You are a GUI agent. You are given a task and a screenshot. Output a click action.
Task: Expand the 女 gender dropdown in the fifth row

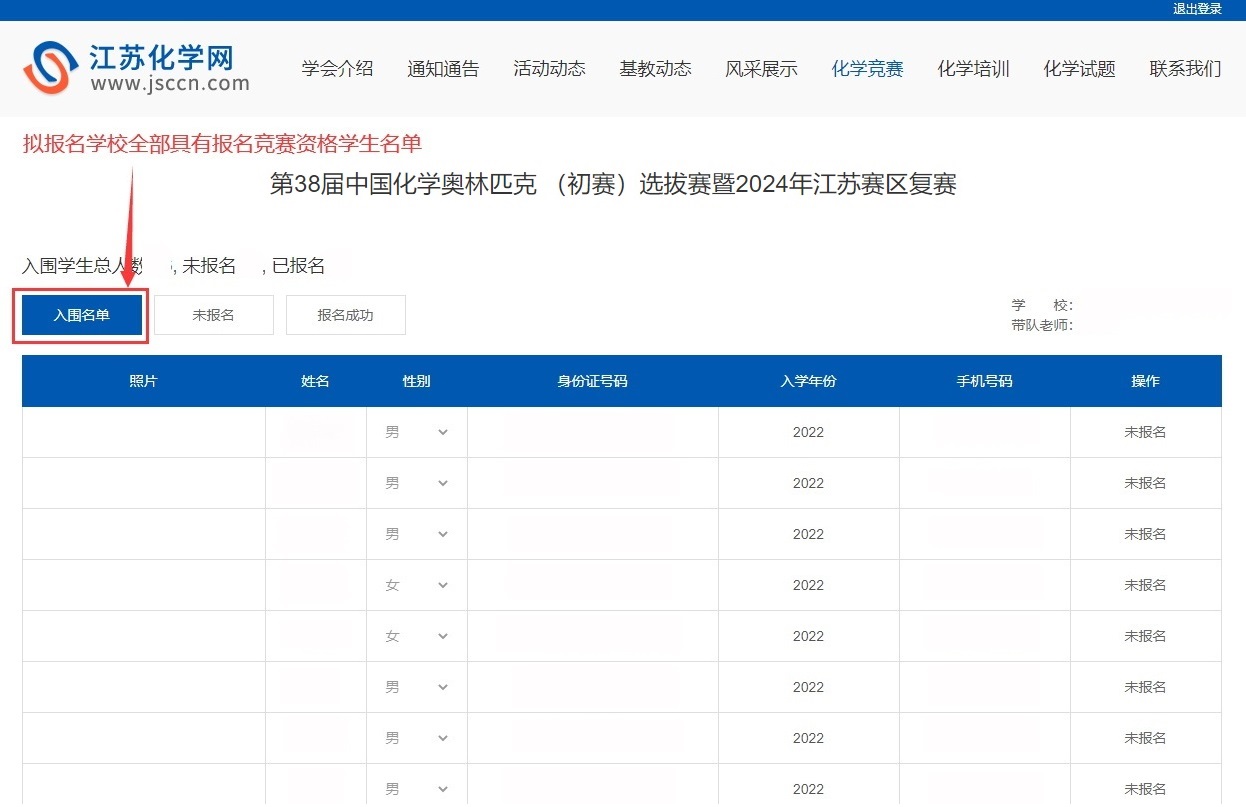(x=417, y=636)
